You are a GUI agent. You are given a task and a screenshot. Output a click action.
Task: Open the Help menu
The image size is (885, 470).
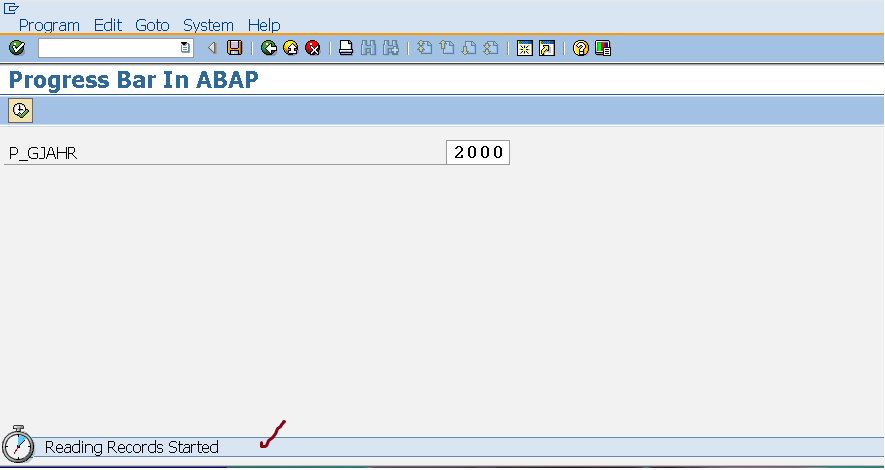[264, 25]
